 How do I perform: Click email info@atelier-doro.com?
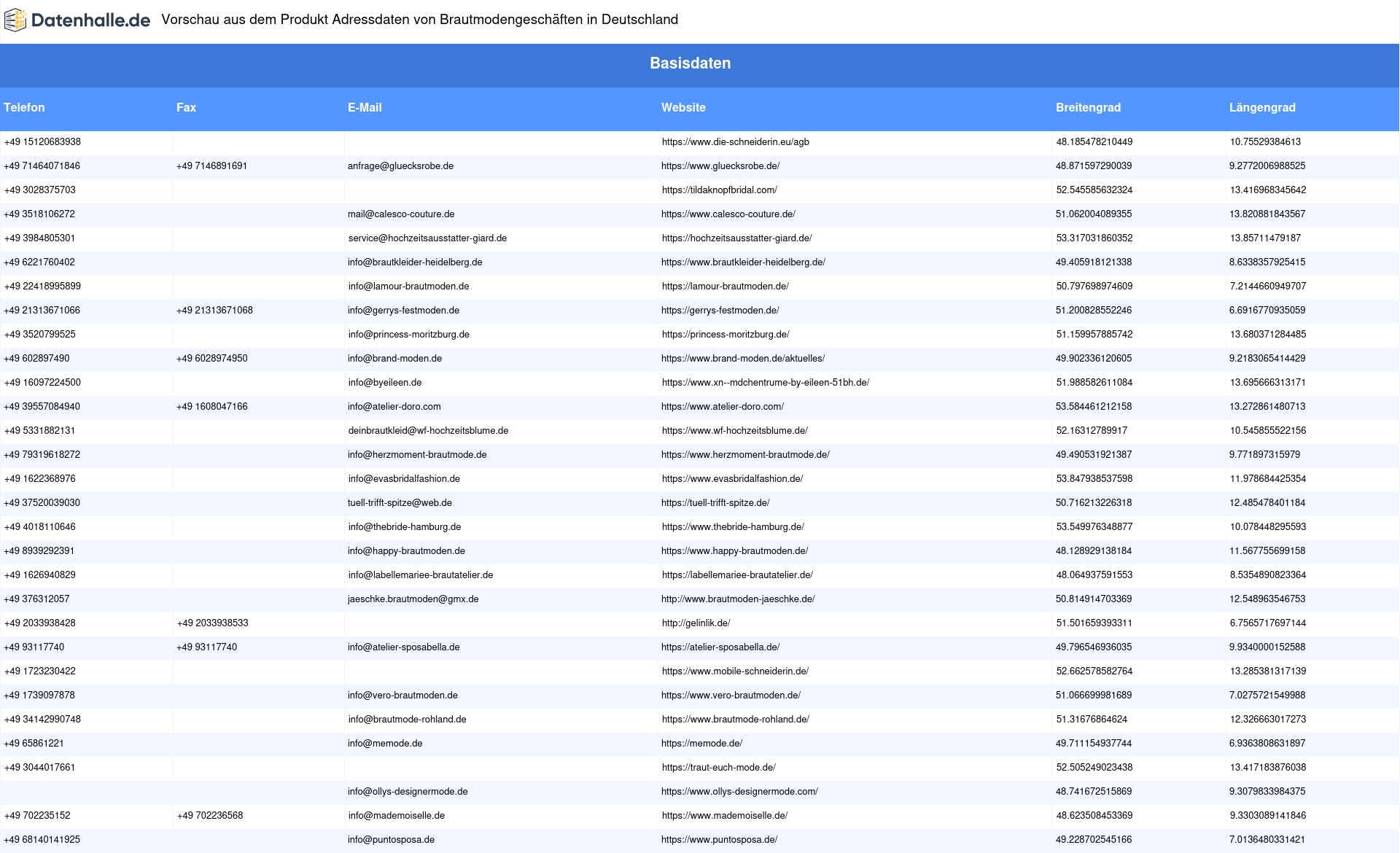394,407
